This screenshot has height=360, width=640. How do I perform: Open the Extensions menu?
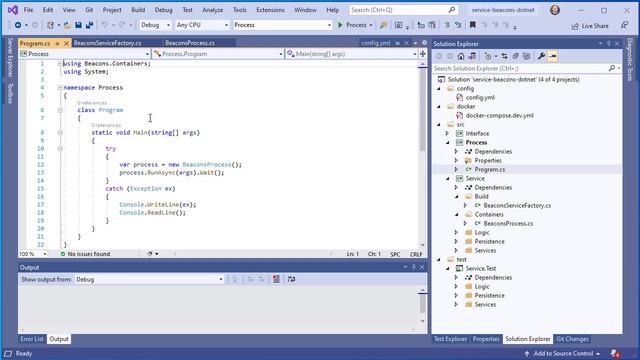(270, 10)
